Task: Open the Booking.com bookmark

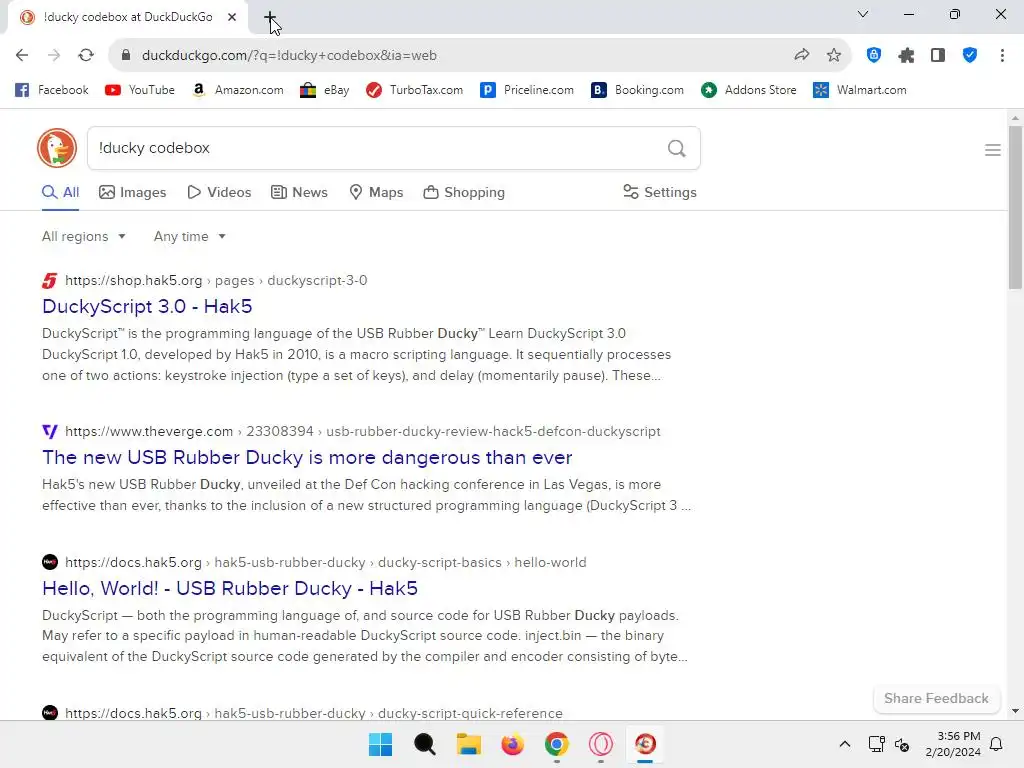Action: tap(637, 90)
